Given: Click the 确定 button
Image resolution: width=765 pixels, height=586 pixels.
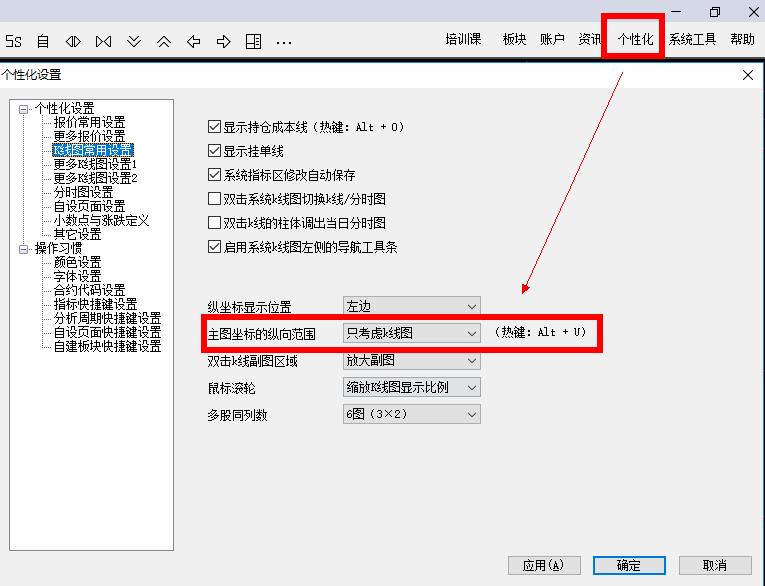Looking at the screenshot, I should pos(629,565).
